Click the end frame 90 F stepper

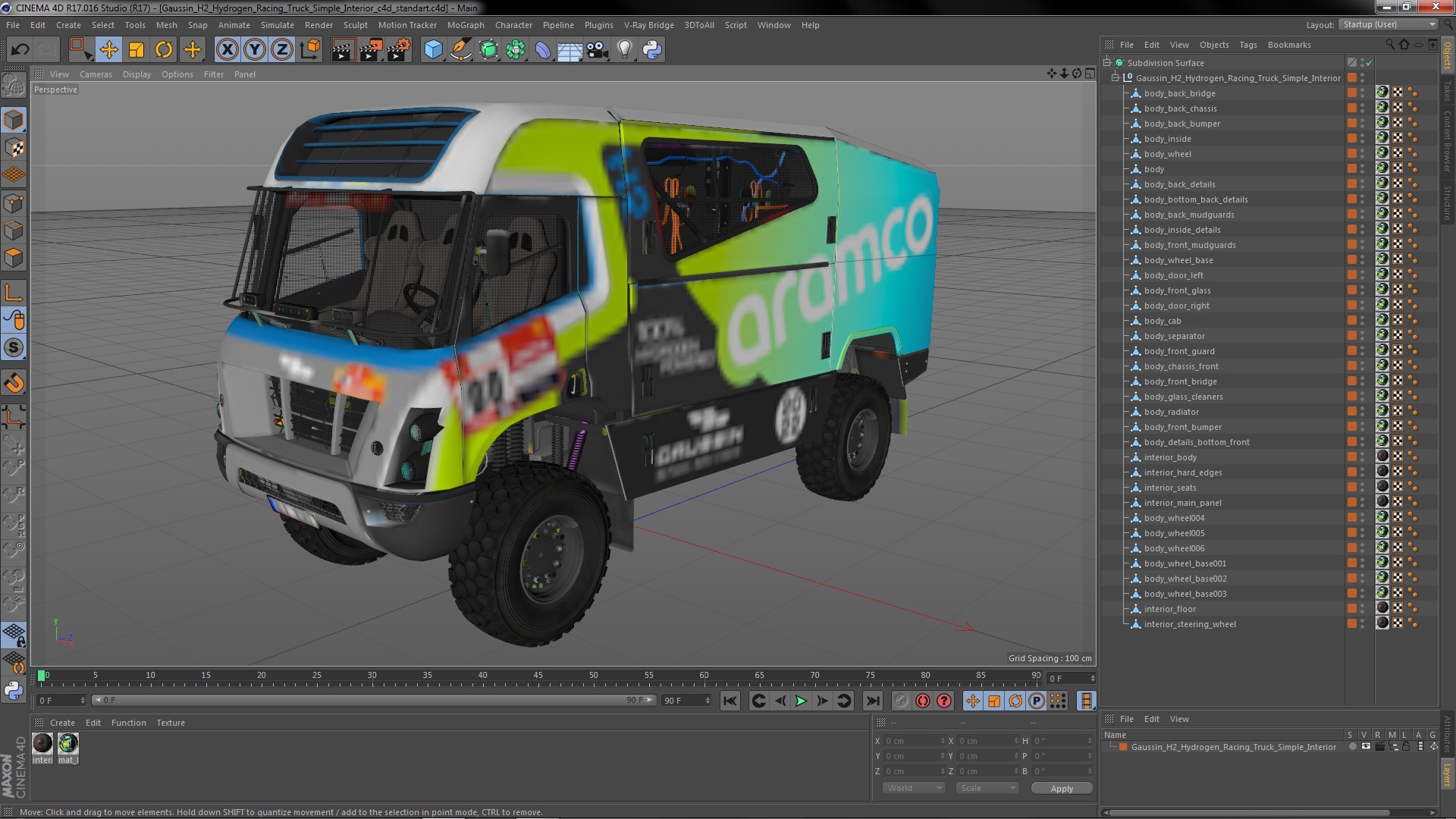pos(707,701)
